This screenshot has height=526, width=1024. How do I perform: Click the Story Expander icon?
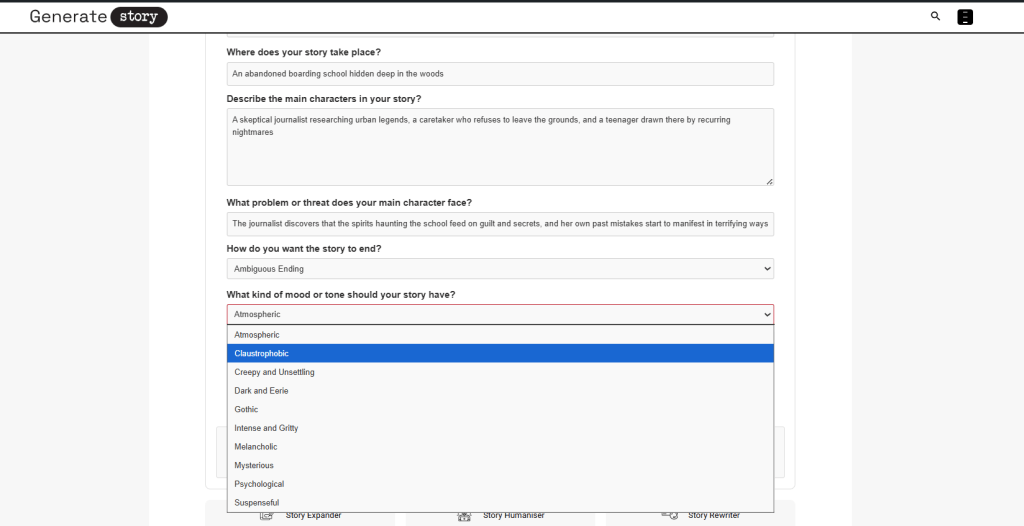[267, 516]
